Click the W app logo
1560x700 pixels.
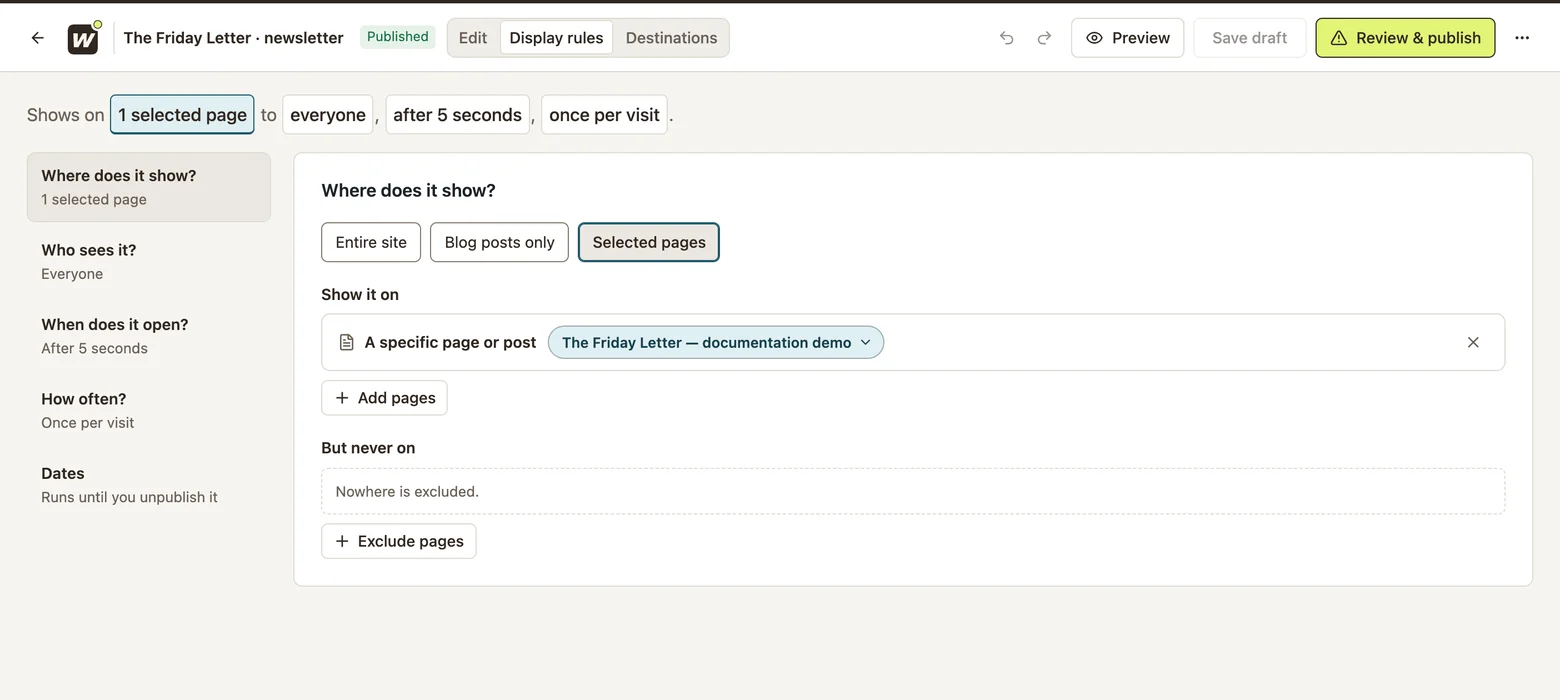coord(83,39)
